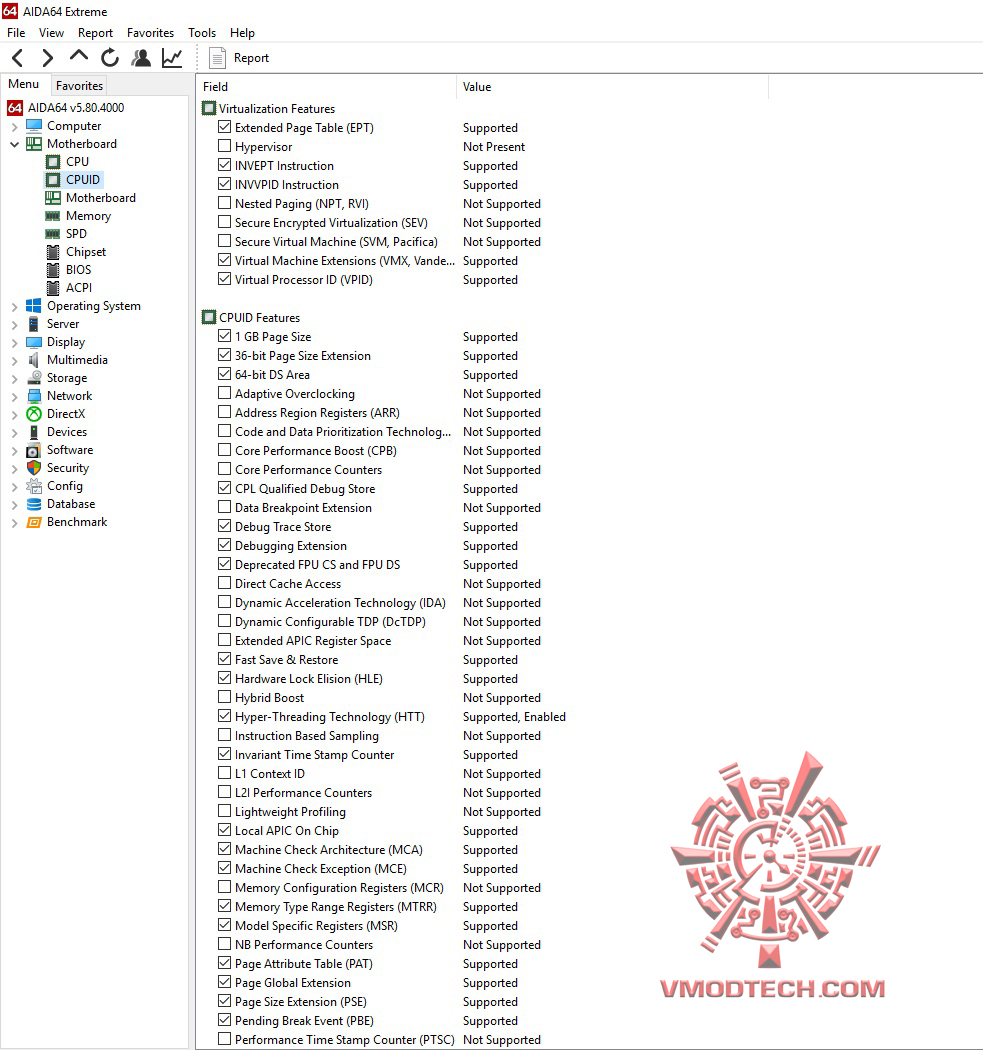Expand the Computer tree node
The image size is (983, 1050).
point(14,127)
